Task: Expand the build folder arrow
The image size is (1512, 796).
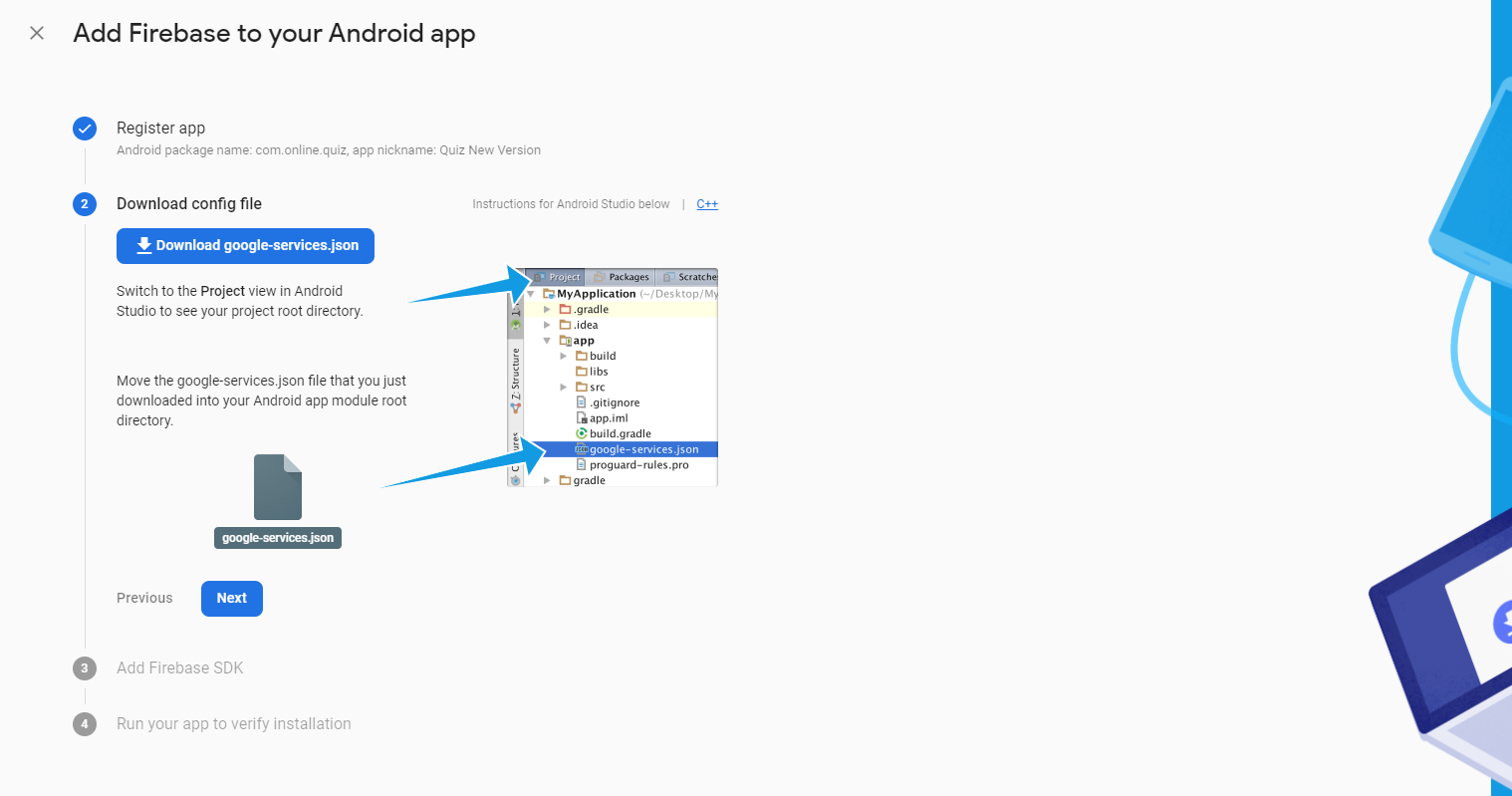Action: 563,356
